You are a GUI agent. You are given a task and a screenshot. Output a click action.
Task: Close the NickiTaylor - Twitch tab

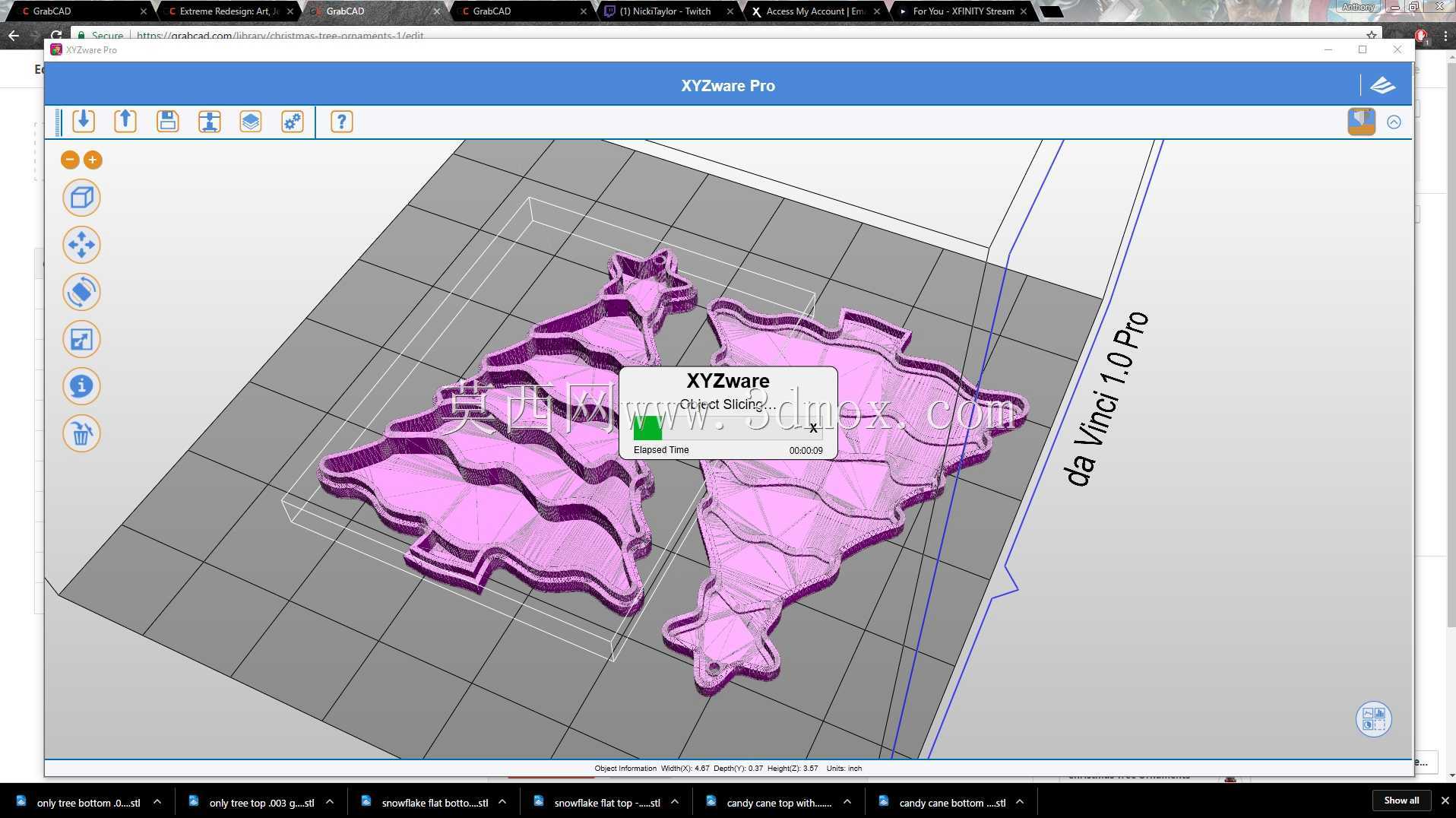730,11
